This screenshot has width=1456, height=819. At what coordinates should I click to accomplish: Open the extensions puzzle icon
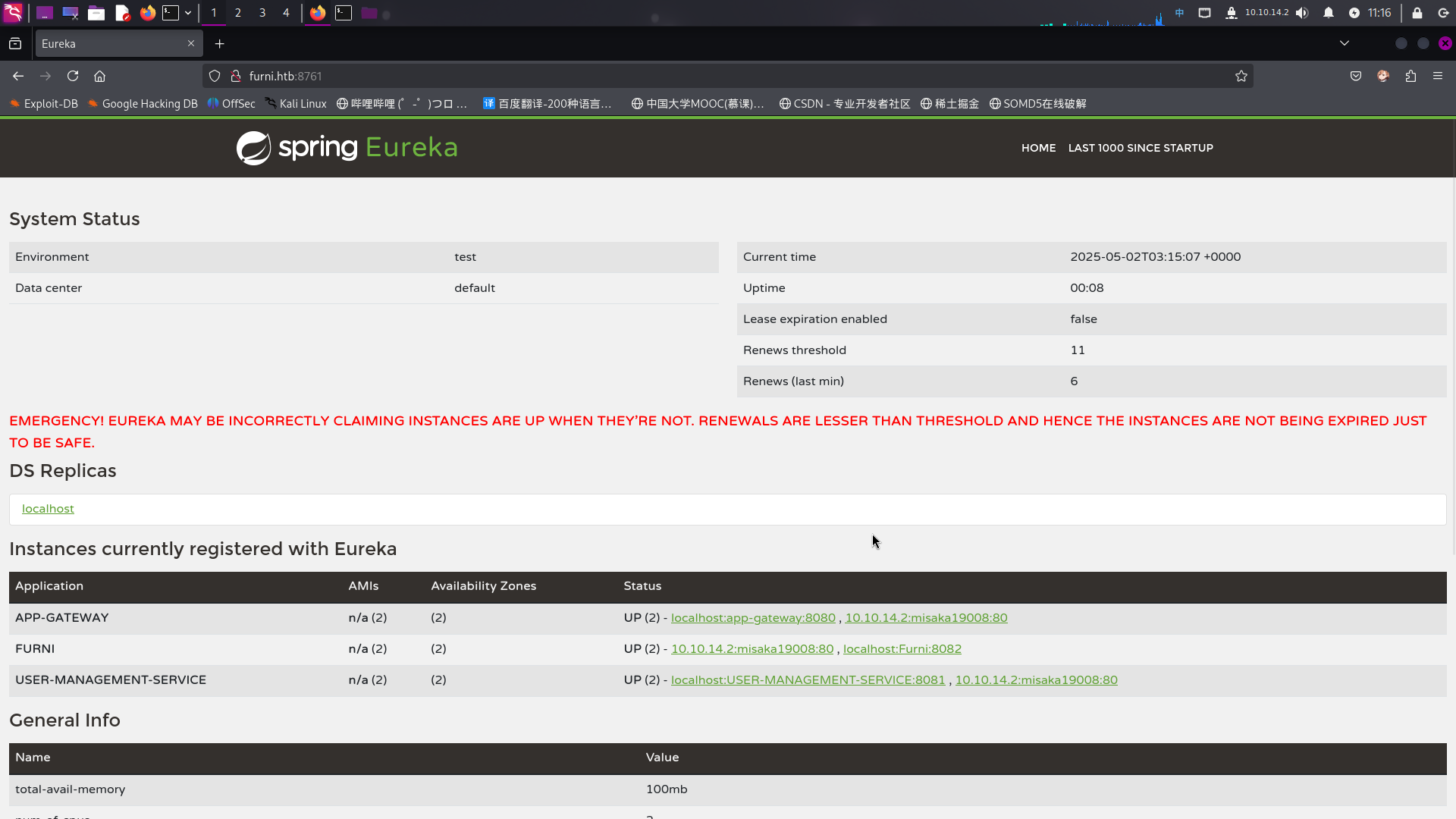tap(1410, 76)
